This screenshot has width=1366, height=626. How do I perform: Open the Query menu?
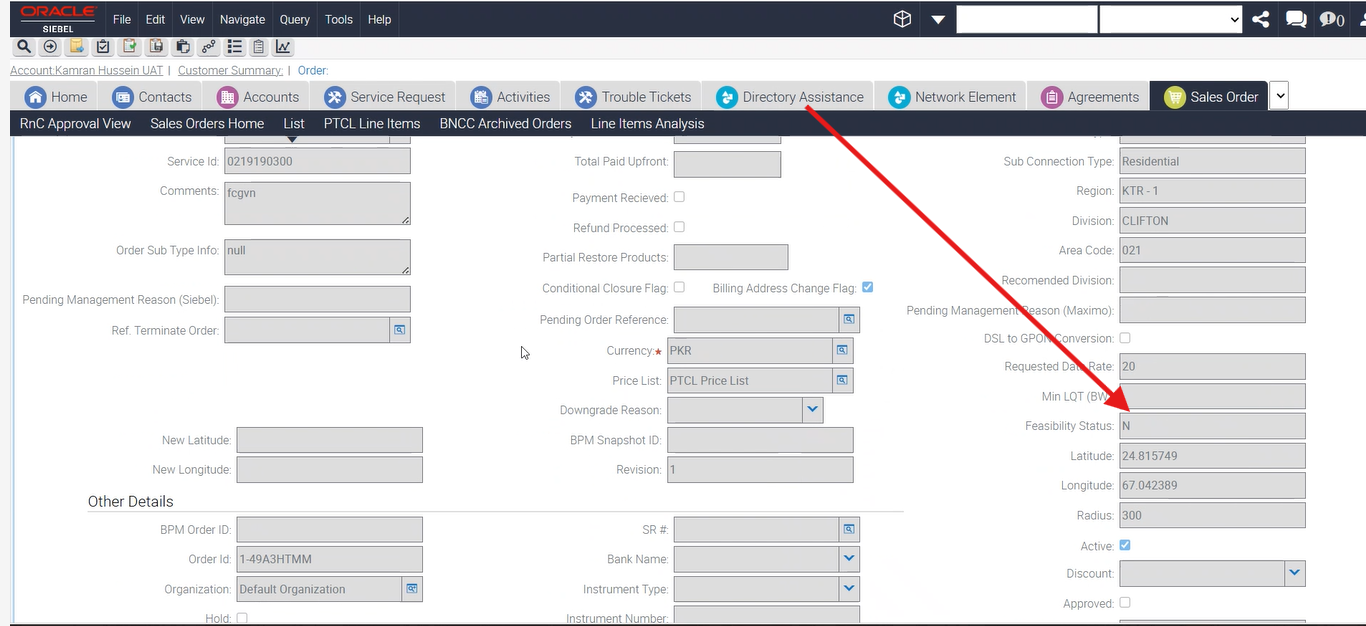click(294, 19)
